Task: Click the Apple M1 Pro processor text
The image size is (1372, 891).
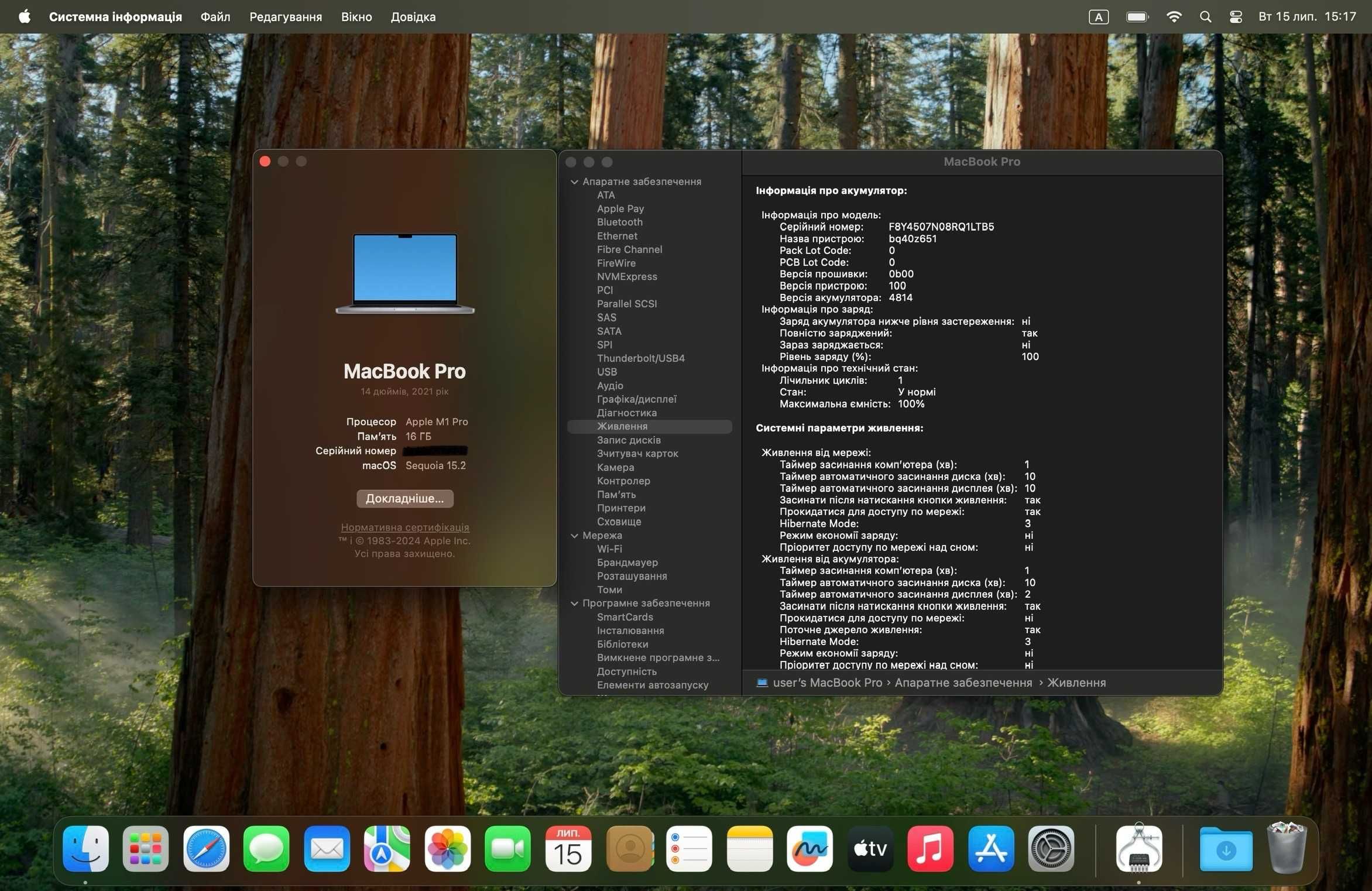Action: tap(437, 422)
